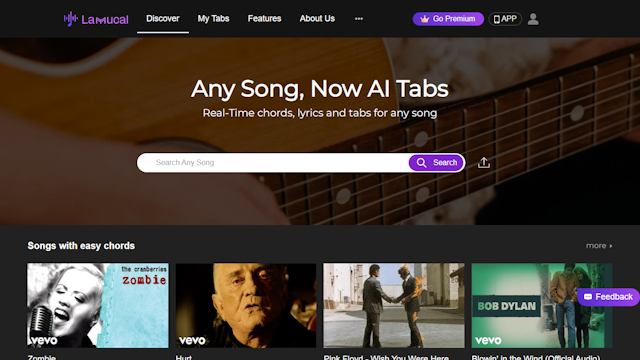This screenshot has height=360, width=640.
Task: Focus the Search Any Song field
Action: click(x=273, y=163)
